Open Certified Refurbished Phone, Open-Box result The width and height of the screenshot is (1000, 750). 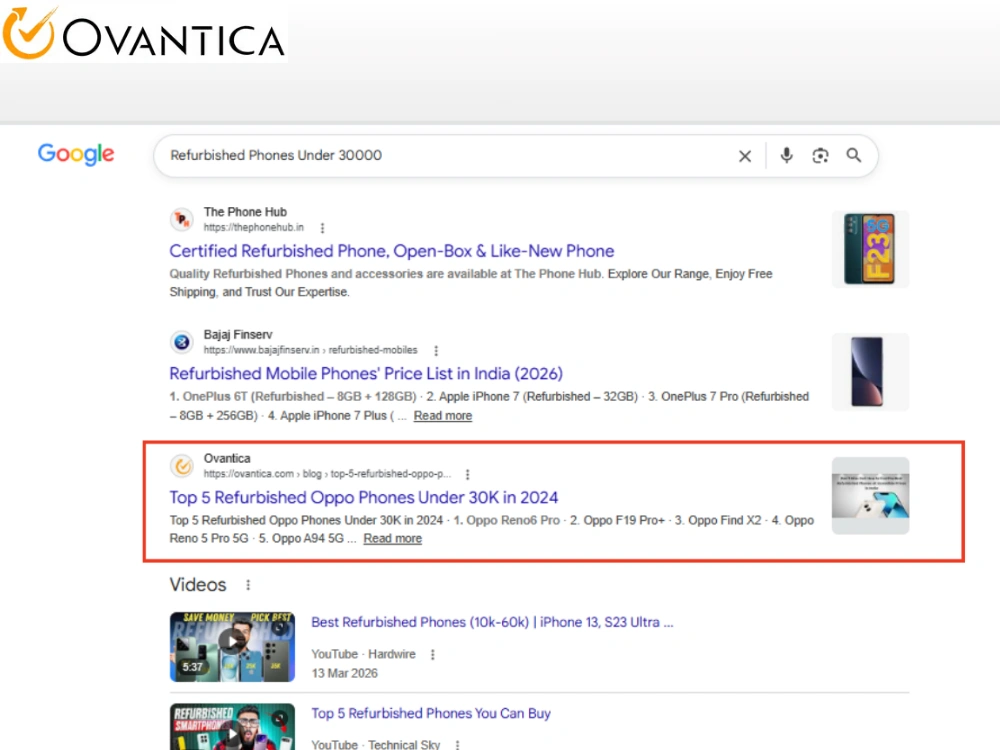coord(392,251)
